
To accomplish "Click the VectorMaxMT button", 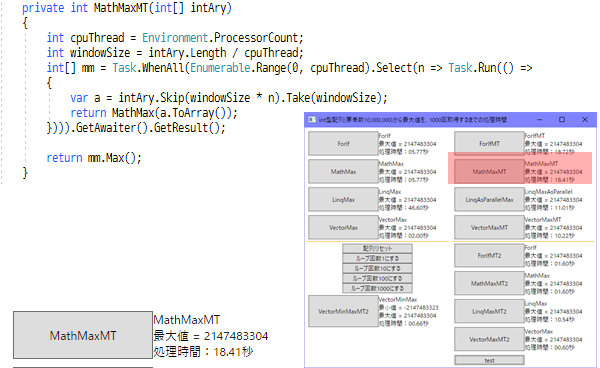I will tap(489, 227).
